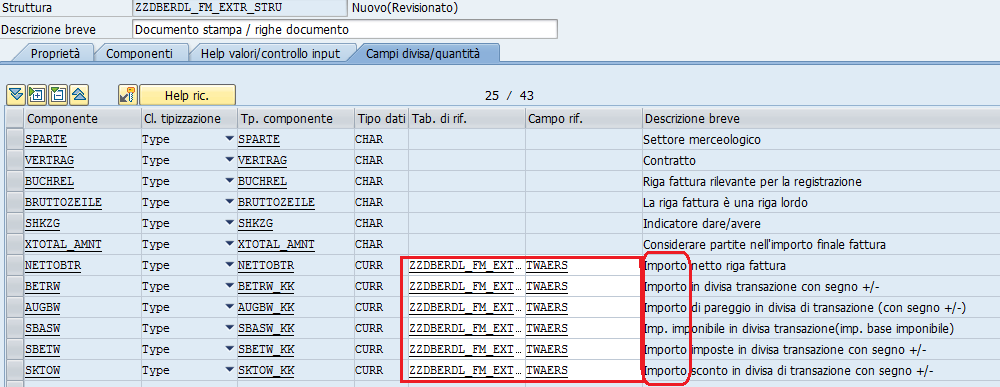Open typing class dropdown for SBASW row
The height and width of the screenshot is (387, 1000).
[x=230, y=328]
